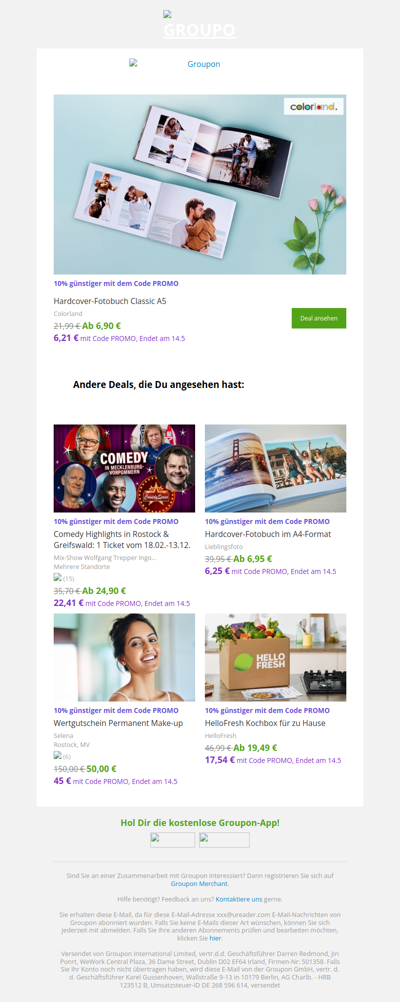The width and height of the screenshot is (400, 1002).
Task: Open the Permanent Make-up woman thumbnail
Action: point(125,658)
